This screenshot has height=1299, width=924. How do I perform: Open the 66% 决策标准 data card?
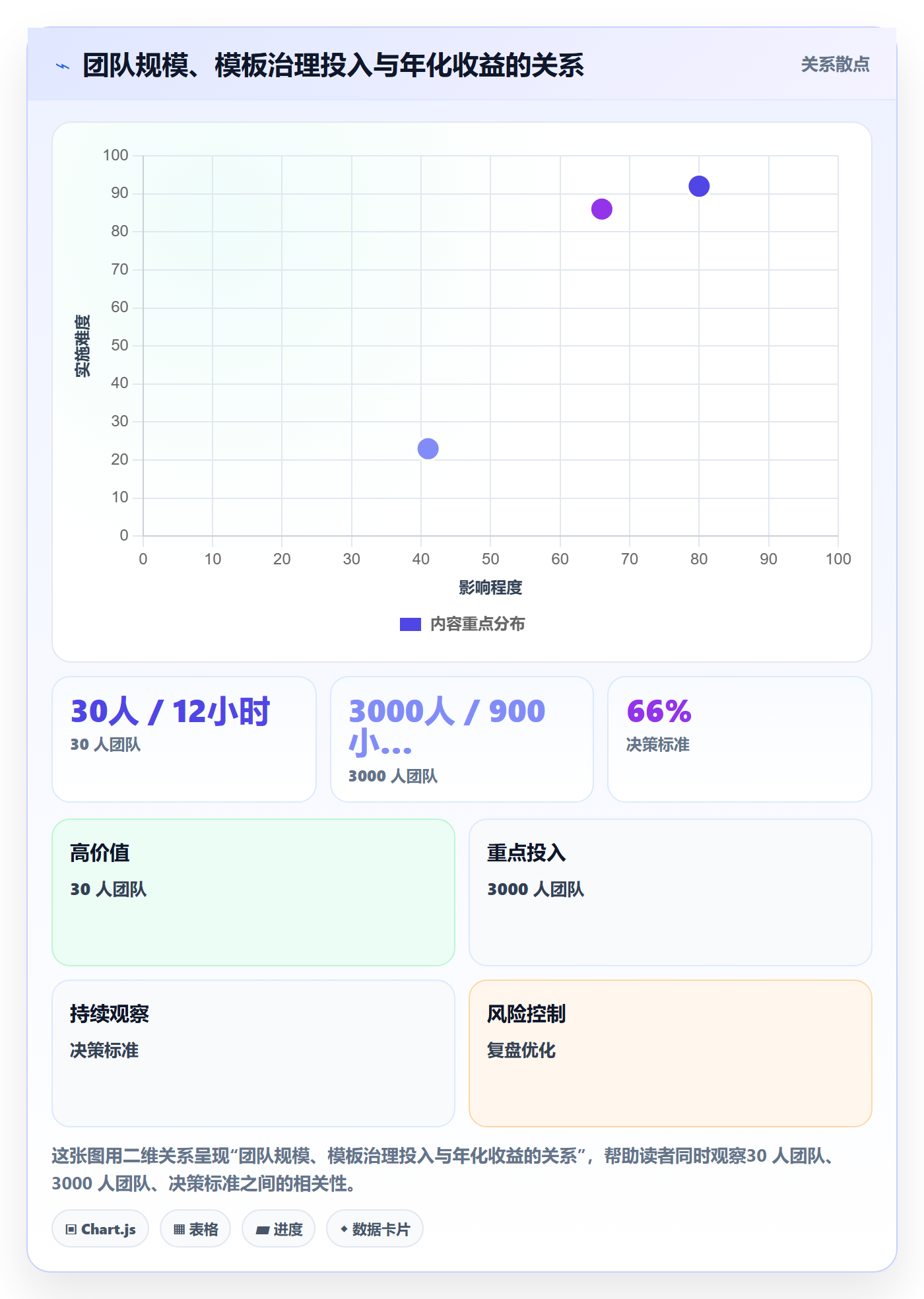pyautogui.click(x=740, y=739)
